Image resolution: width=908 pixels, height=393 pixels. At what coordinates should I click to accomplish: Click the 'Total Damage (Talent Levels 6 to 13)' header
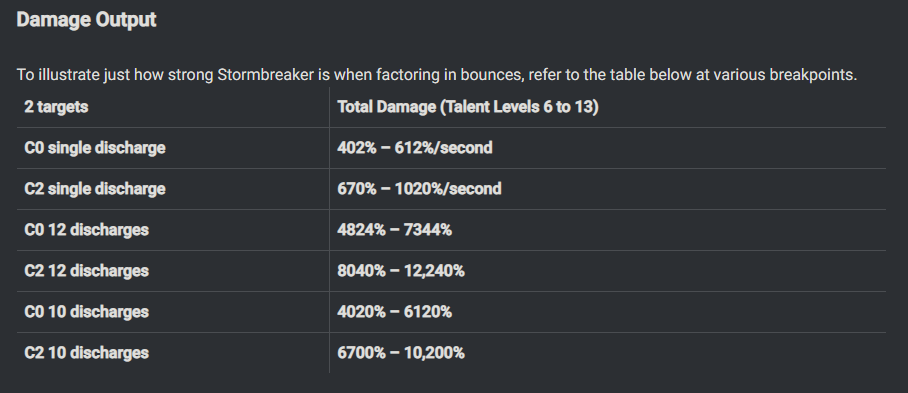tap(468, 107)
